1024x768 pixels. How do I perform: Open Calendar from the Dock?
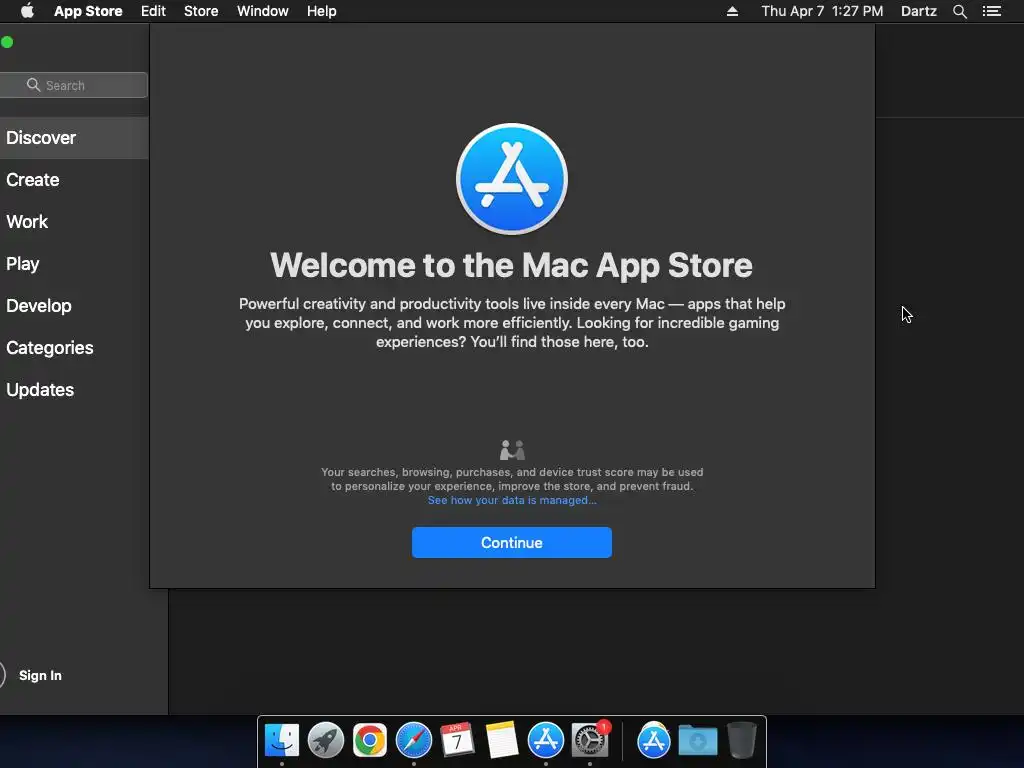(x=457, y=740)
